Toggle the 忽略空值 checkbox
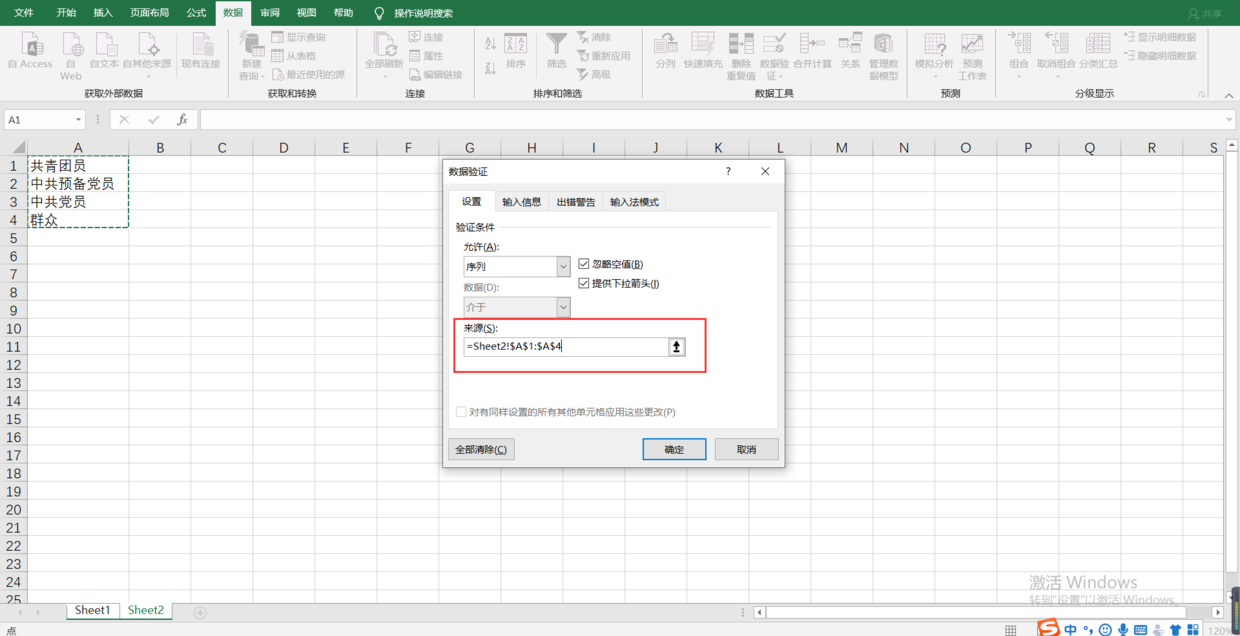This screenshot has height=636, width=1240. [x=584, y=265]
